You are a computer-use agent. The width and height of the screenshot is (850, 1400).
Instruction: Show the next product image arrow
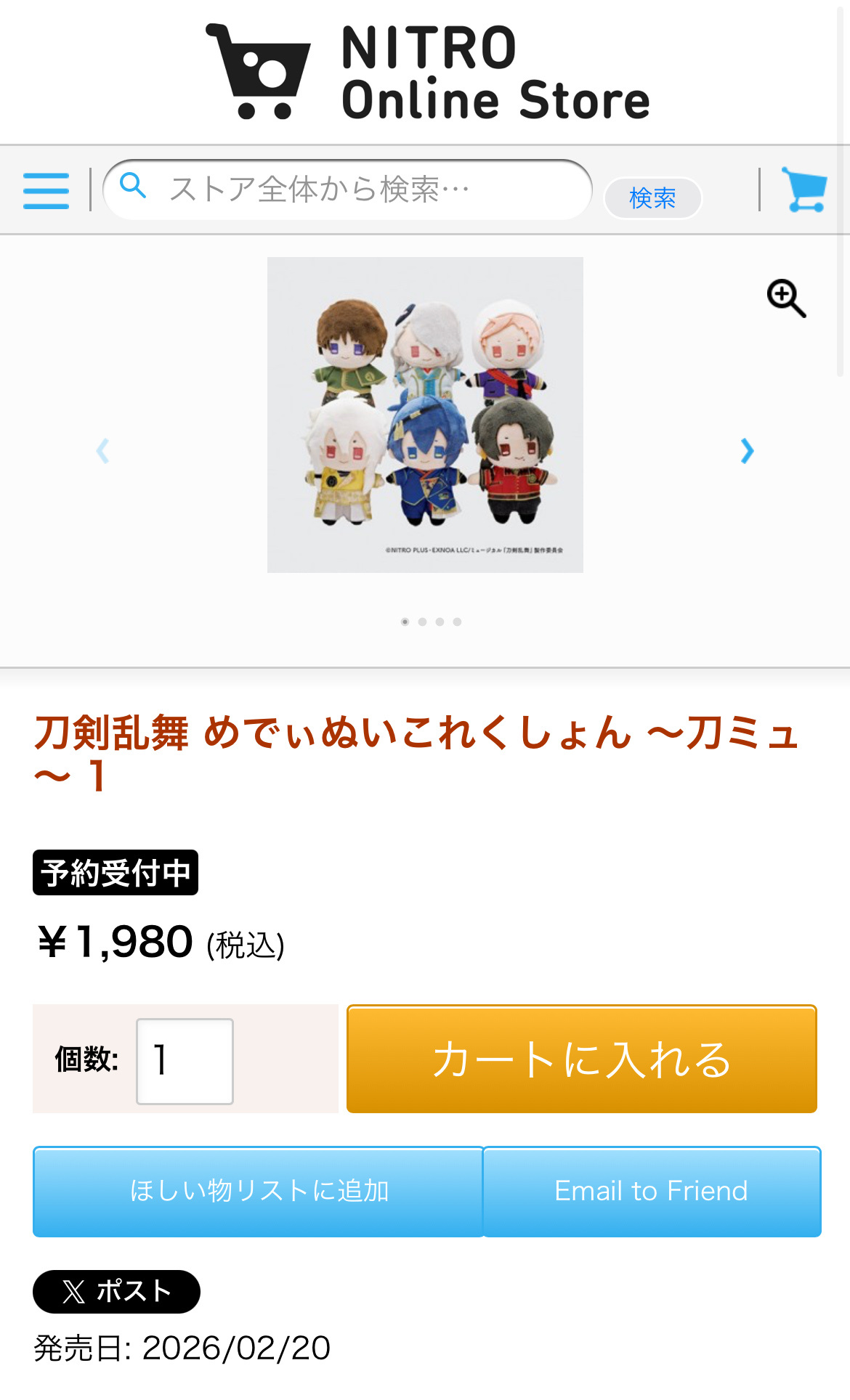[747, 451]
